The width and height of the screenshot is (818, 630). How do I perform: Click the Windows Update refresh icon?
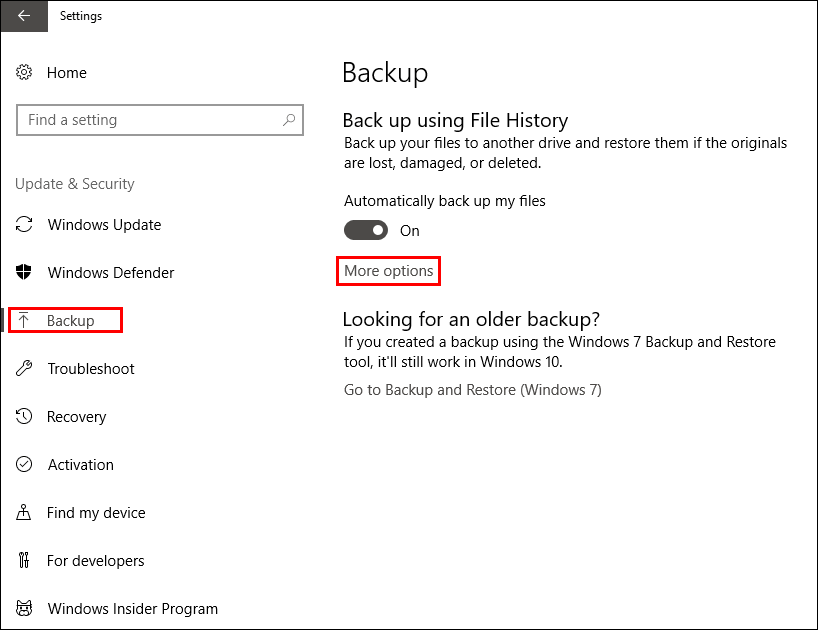[x=24, y=225]
